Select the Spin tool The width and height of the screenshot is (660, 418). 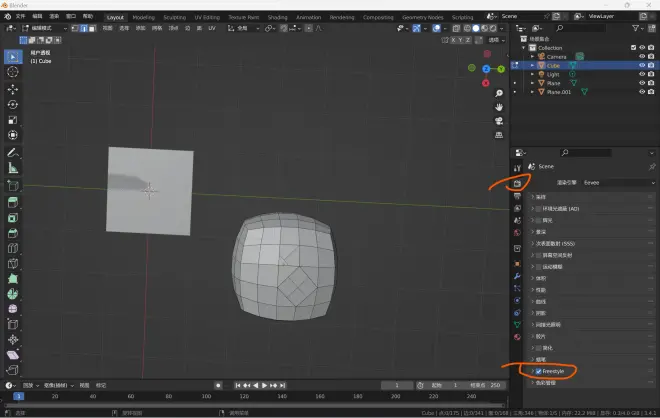click(13, 294)
